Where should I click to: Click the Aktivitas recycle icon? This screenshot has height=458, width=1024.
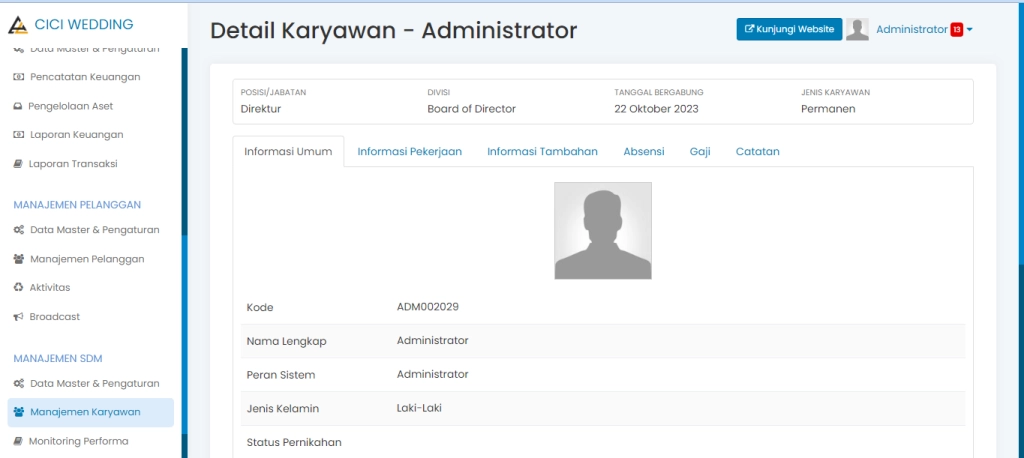(18, 288)
